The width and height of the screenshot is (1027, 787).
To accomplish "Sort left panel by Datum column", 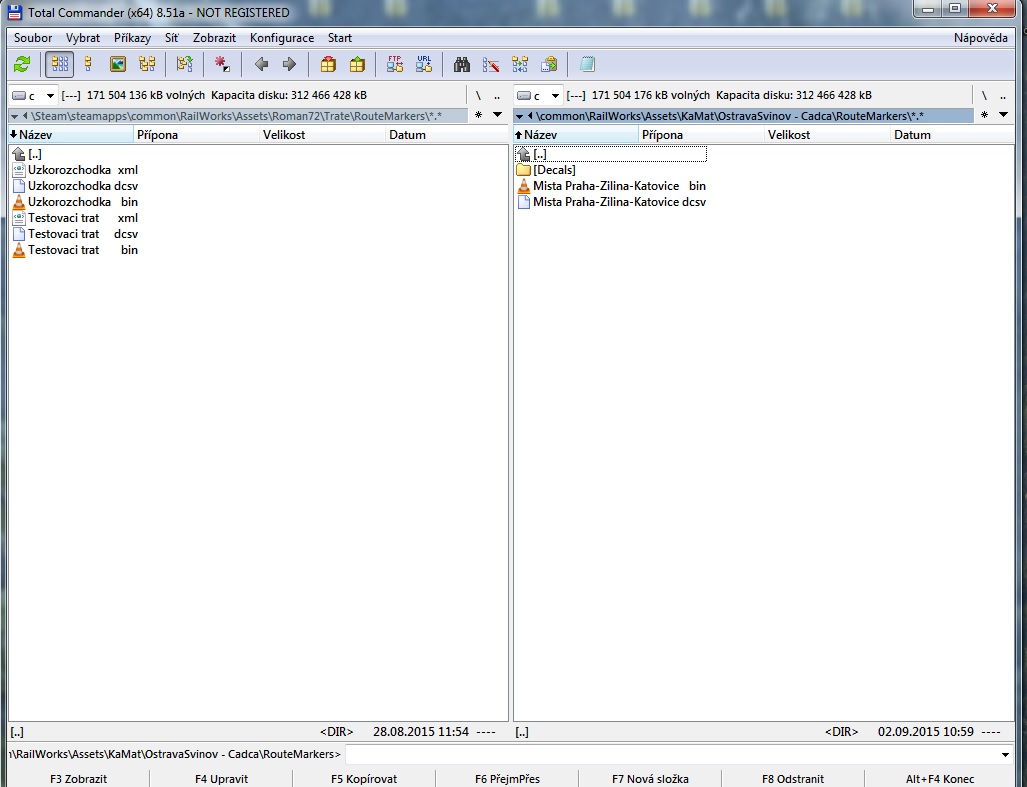I will click(447, 135).
